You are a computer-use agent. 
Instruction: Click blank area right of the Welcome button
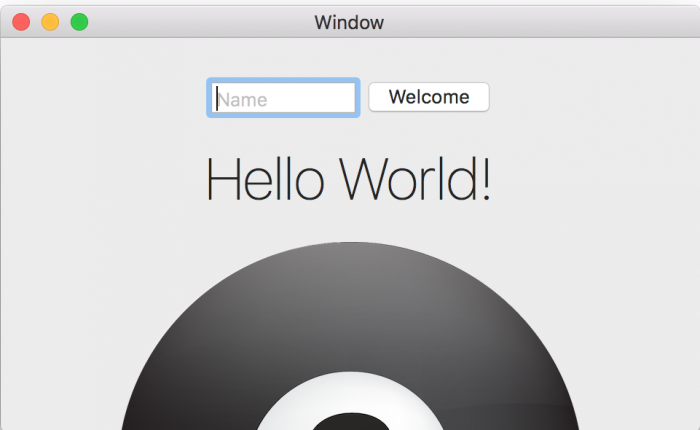point(590,98)
